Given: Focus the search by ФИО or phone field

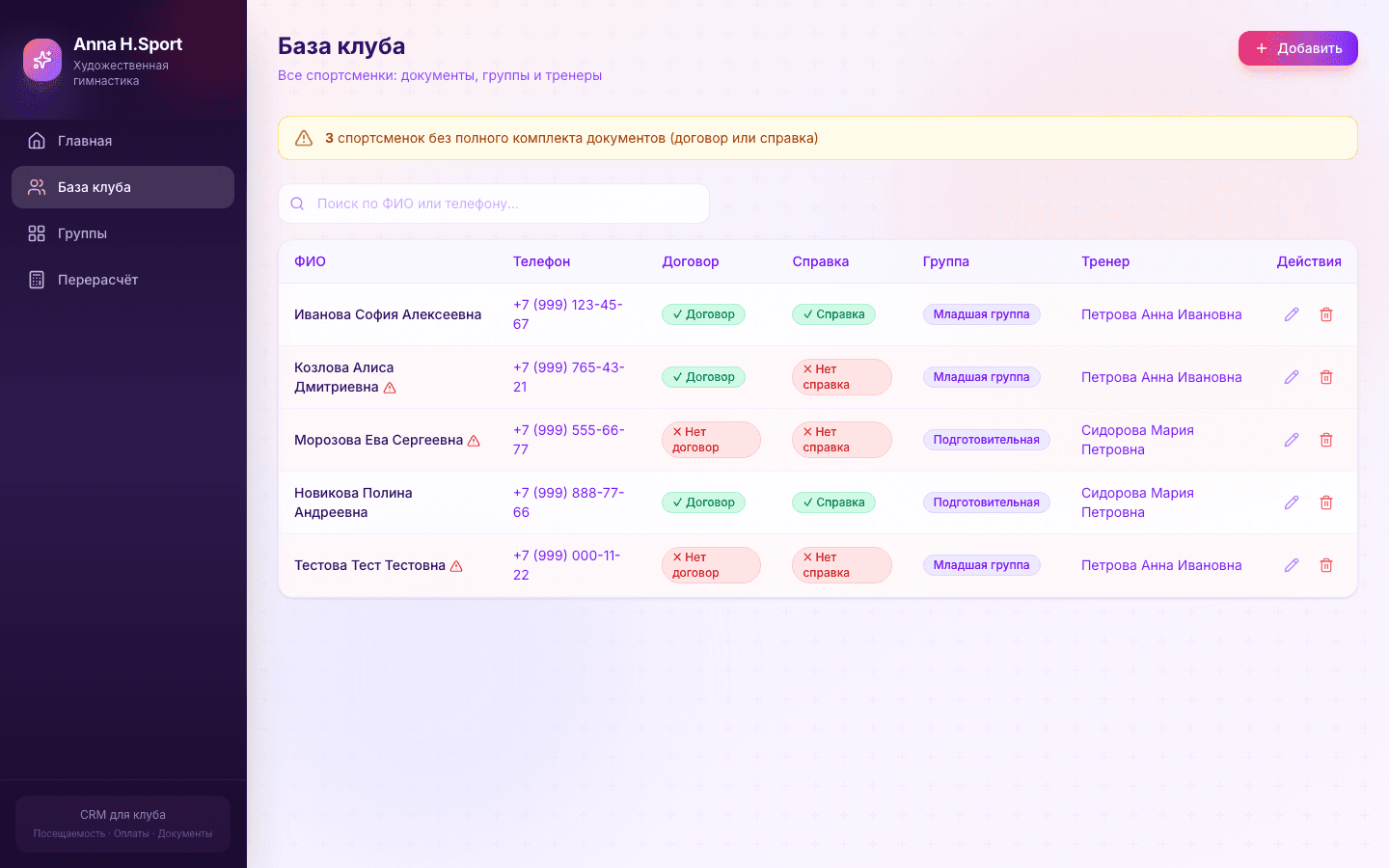Looking at the screenshot, I should point(494,203).
